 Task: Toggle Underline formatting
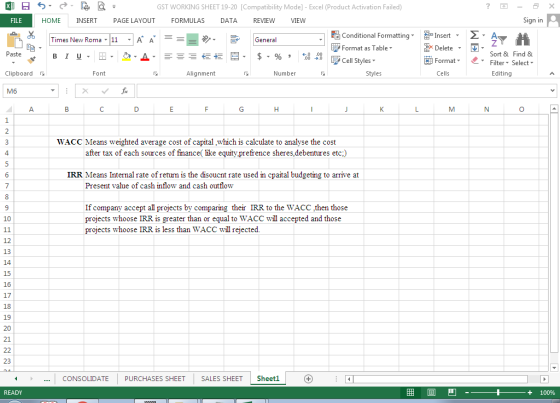(x=79, y=56)
